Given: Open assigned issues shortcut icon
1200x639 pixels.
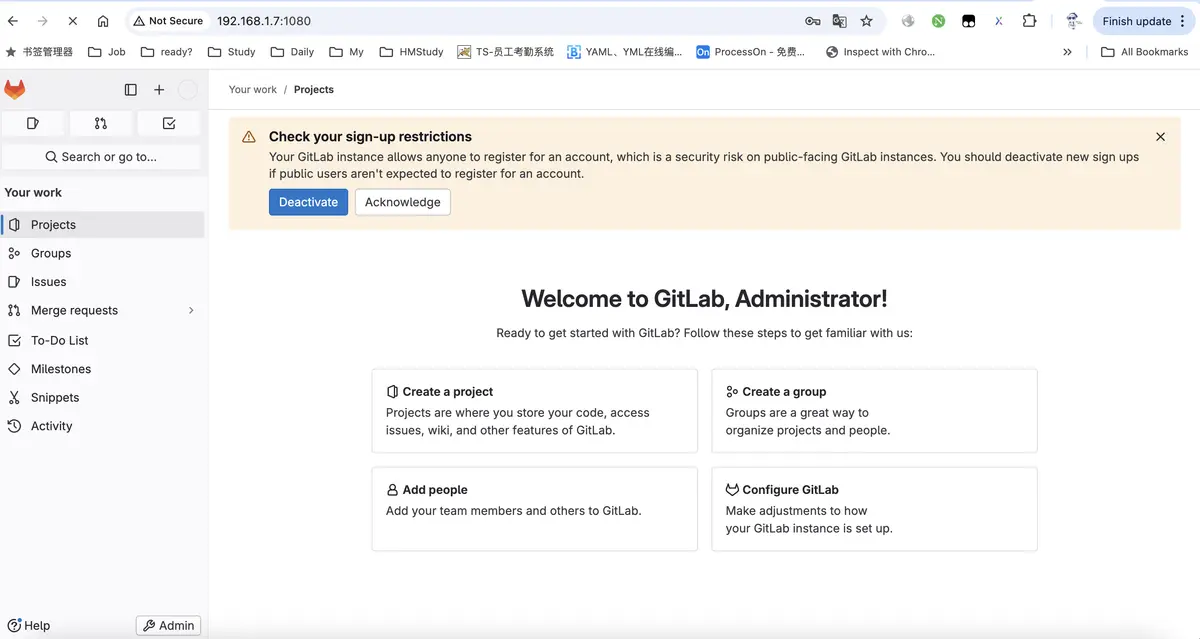Looking at the screenshot, I should tap(33, 123).
